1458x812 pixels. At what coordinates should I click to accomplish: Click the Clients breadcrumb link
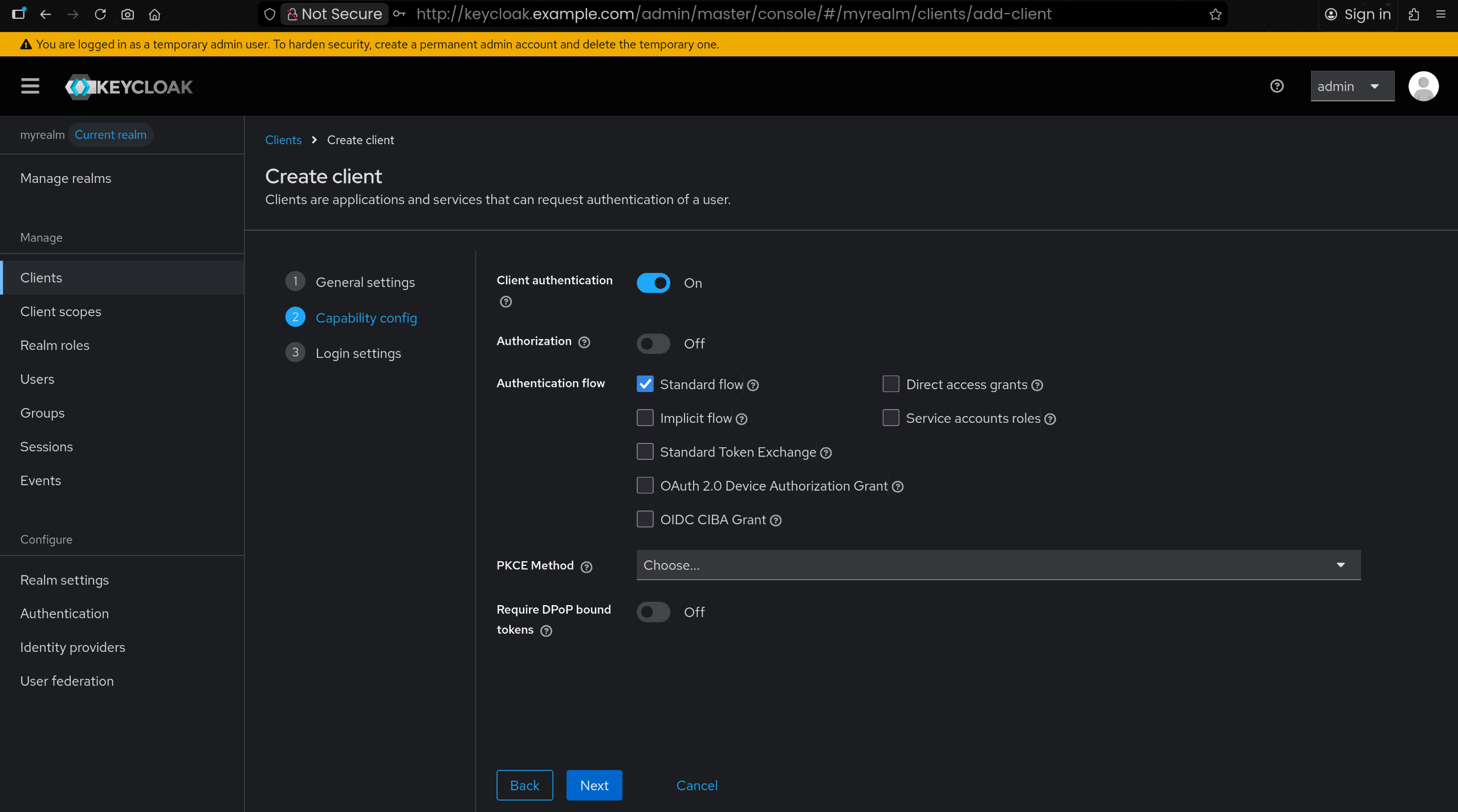point(283,140)
